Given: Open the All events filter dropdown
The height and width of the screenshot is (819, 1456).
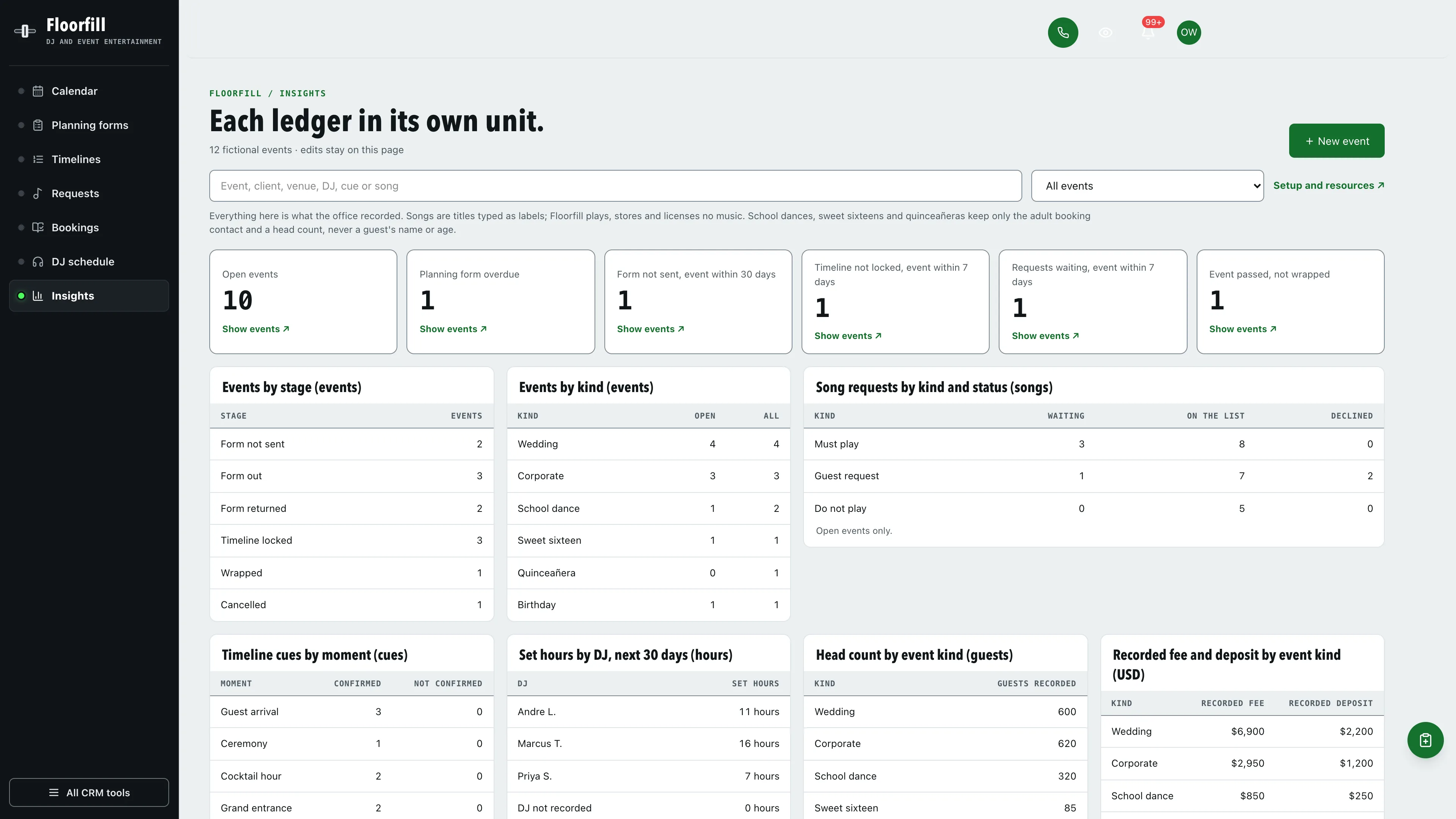Looking at the screenshot, I should pos(1147,185).
